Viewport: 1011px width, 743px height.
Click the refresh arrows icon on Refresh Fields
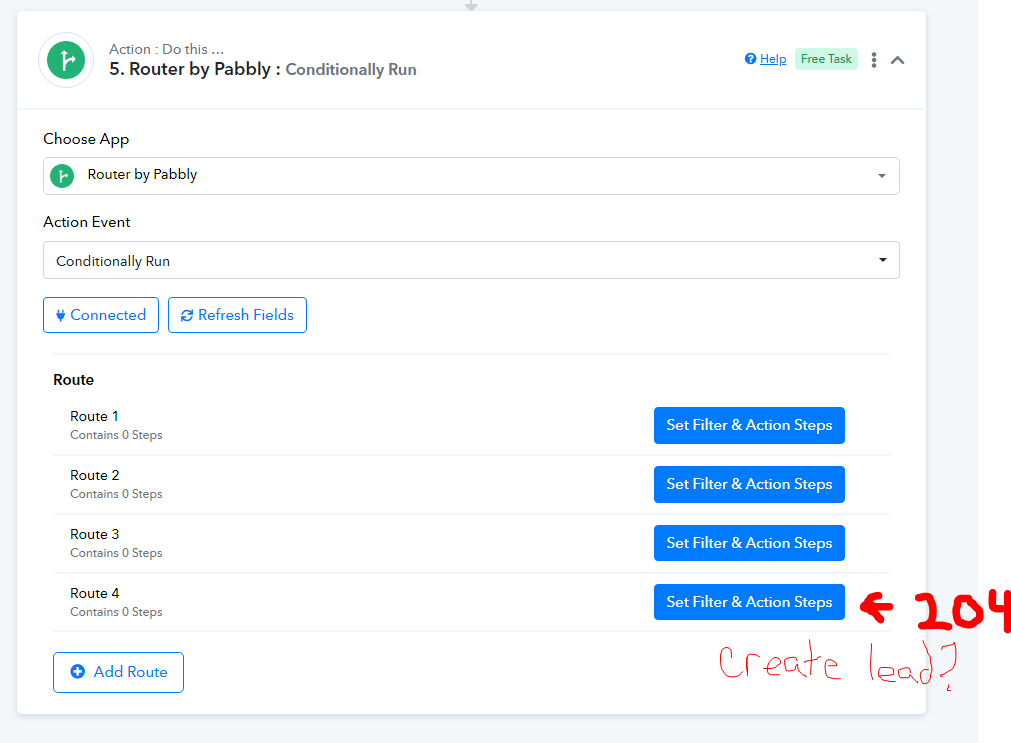click(x=187, y=315)
